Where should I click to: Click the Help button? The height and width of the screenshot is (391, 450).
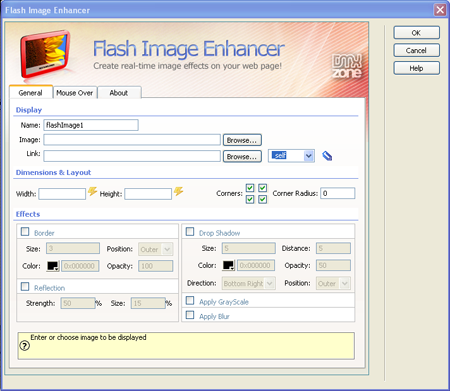point(416,68)
